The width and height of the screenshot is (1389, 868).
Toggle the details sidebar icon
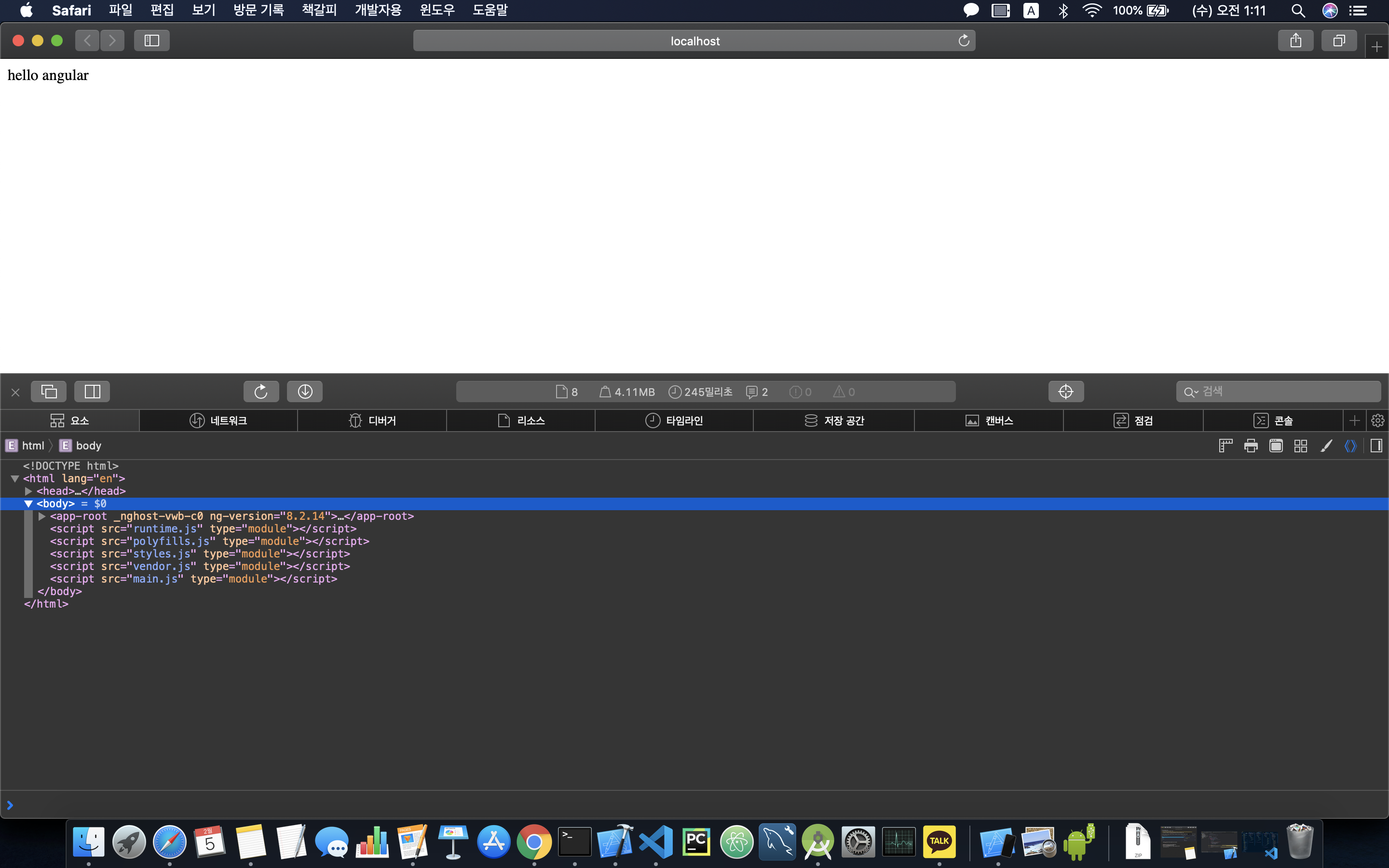(x=1376, y=446)
